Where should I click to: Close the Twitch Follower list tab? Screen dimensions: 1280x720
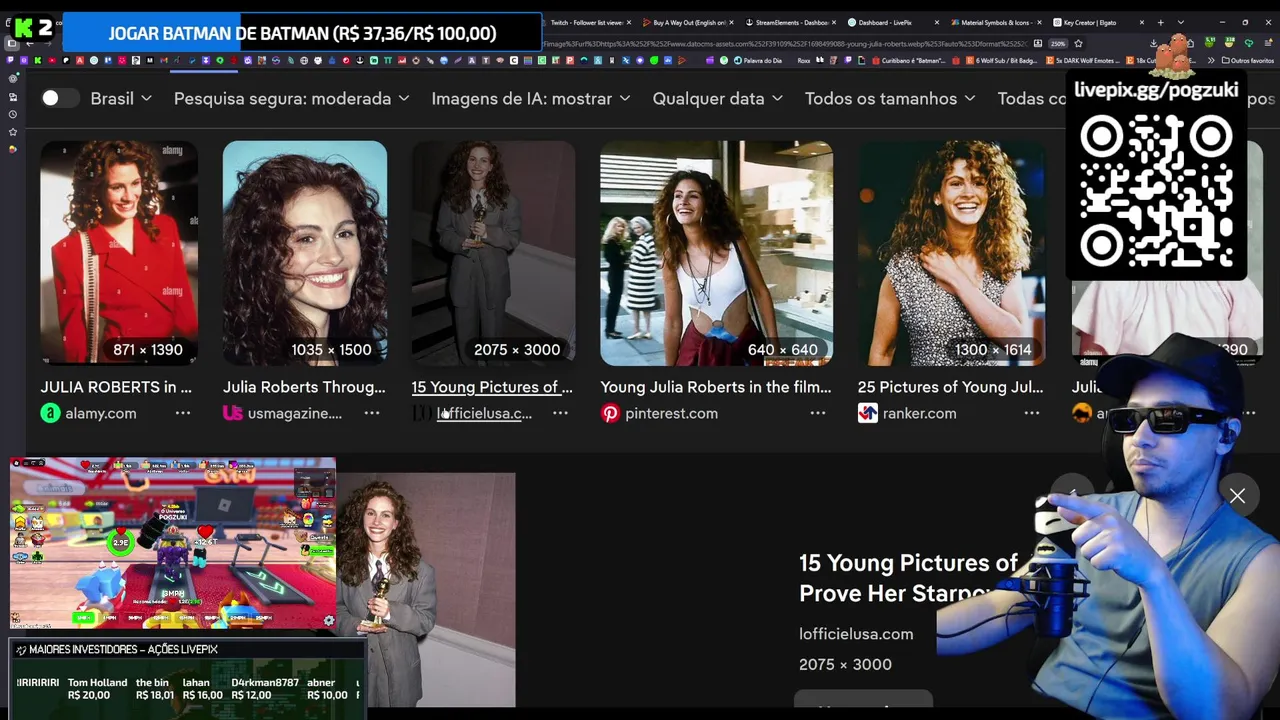(x=628, y=22)
